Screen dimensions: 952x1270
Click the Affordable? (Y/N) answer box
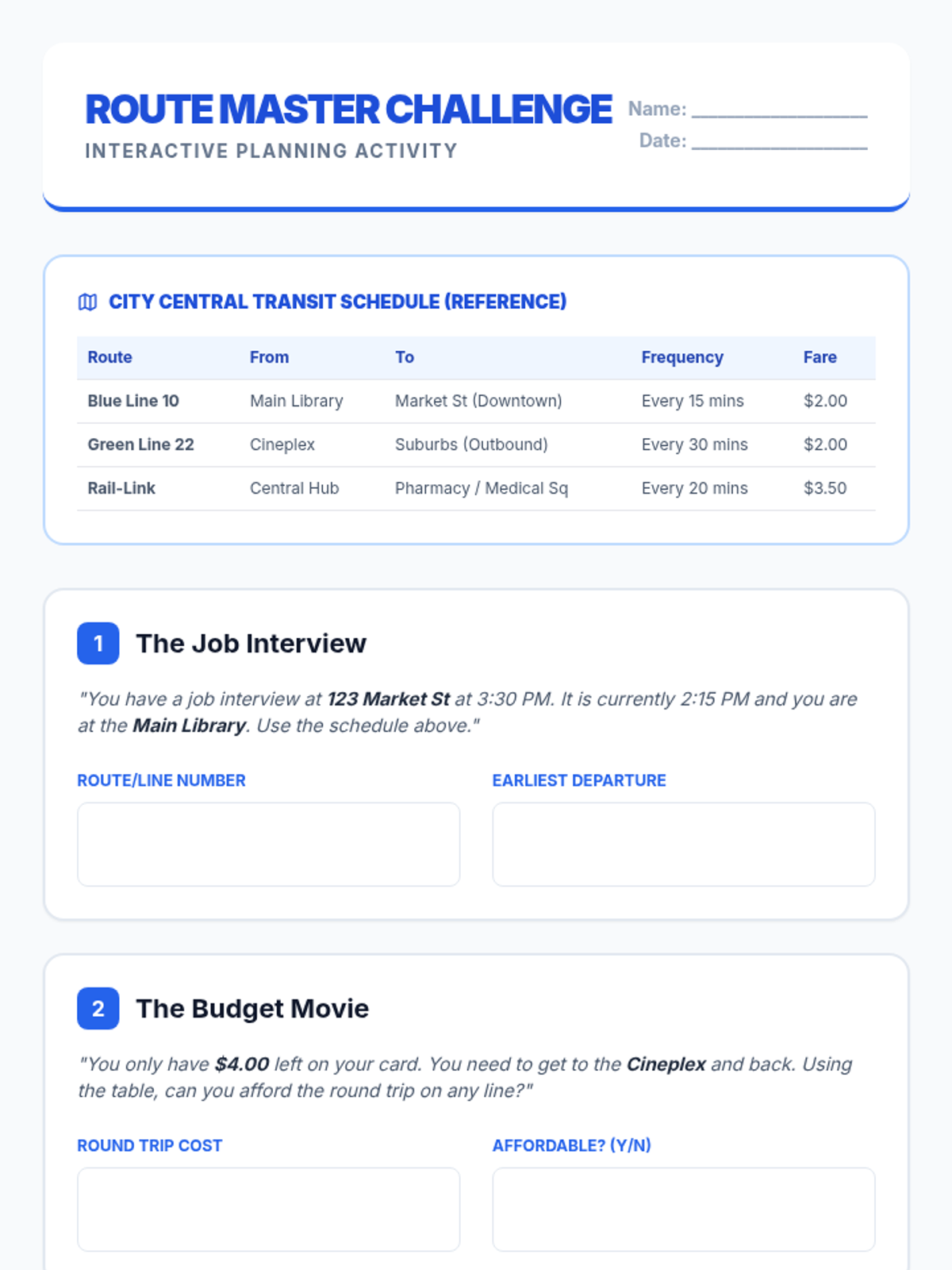(x=683, y=1209)
